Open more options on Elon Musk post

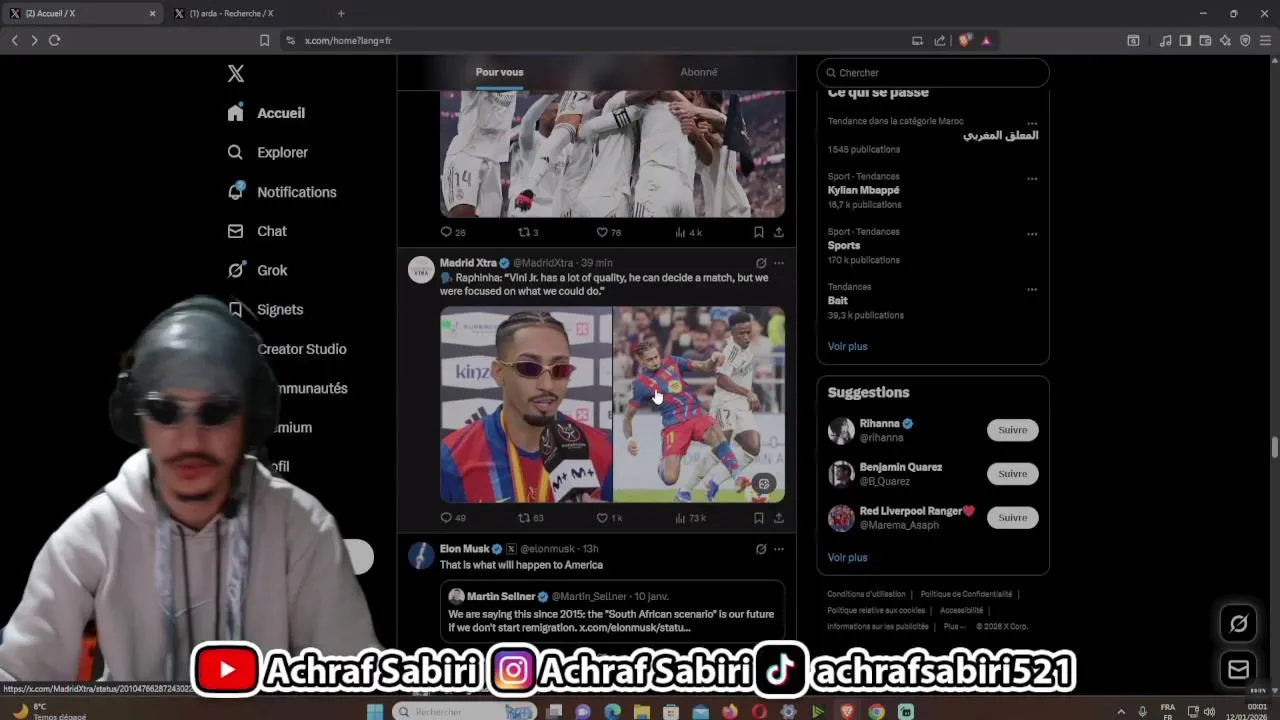779,549
